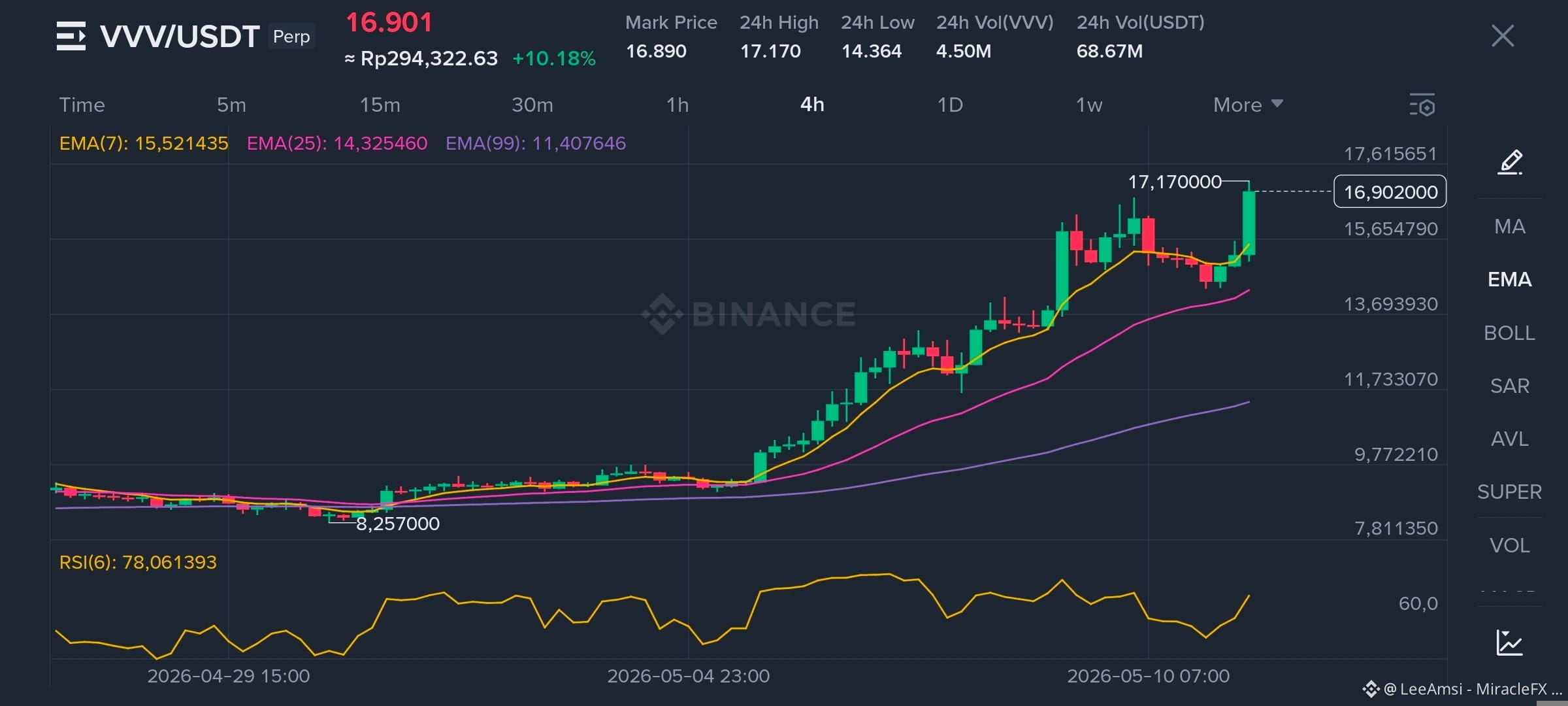This screenshot has height=706, width=1568.
Task: Open the LeeAmsi - MiracleFX author link
Action: pyautogui.click(x=1462, y=689)
